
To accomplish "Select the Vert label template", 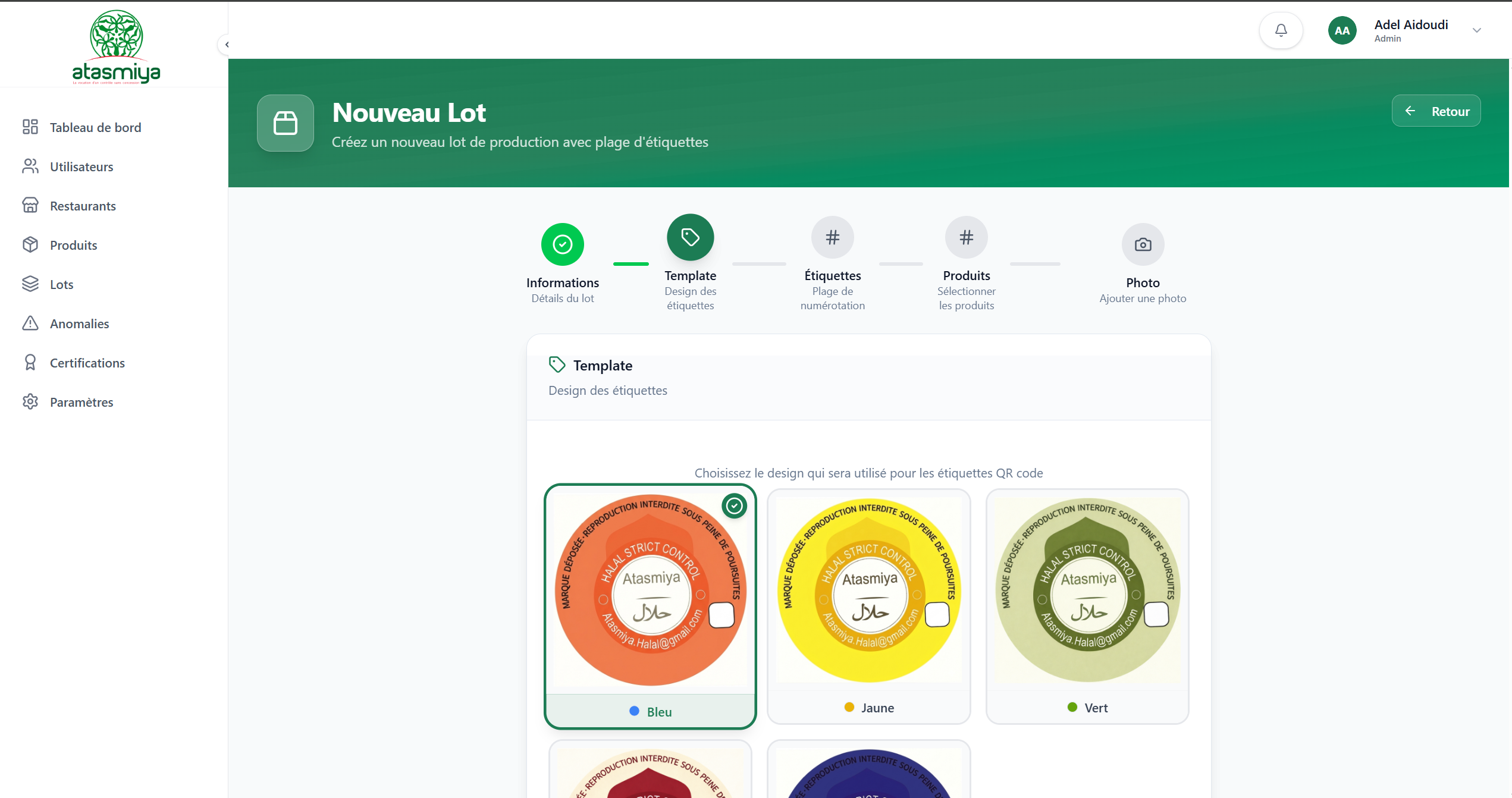I will point(1087,605).
